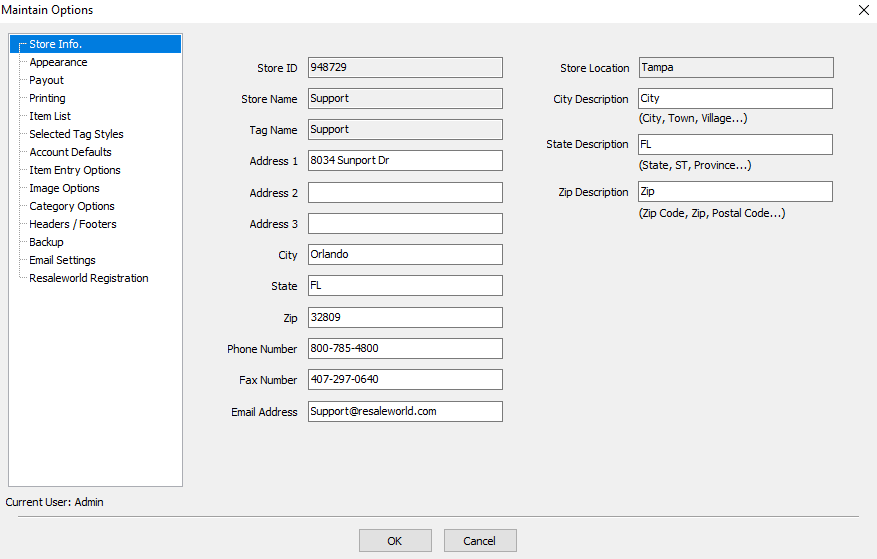The image size is (877, 559).
Task: Open Headers / Footers settings
Action: (x=72, y=224)
